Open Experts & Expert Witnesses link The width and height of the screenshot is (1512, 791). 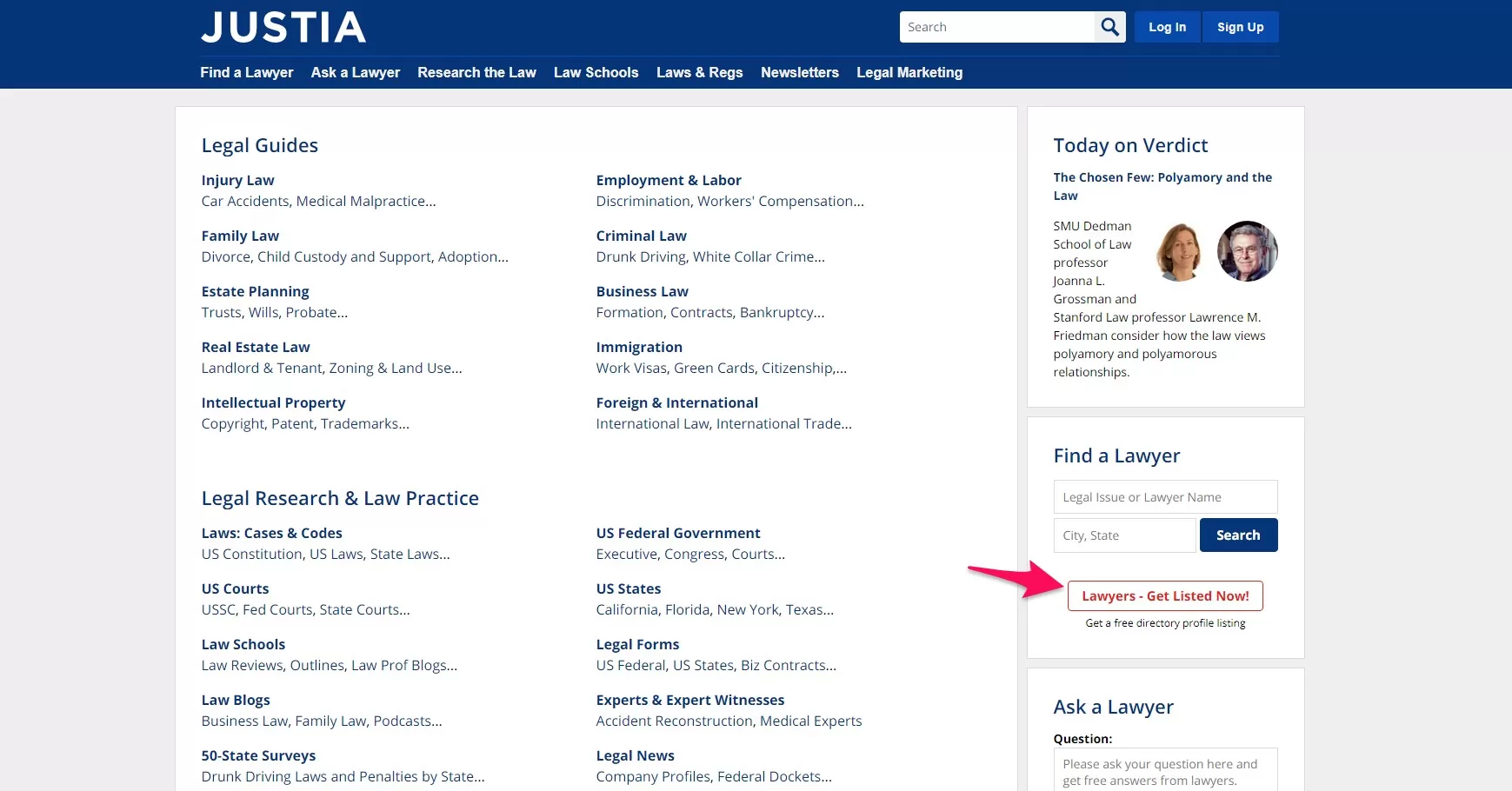point(690,700)
